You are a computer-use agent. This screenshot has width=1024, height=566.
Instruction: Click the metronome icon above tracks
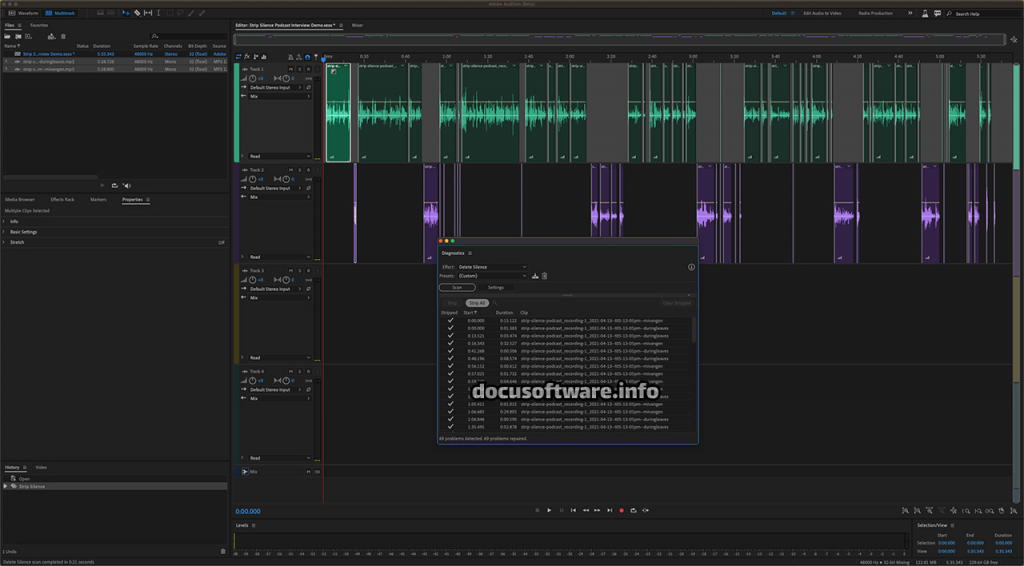tap(291, 57)
